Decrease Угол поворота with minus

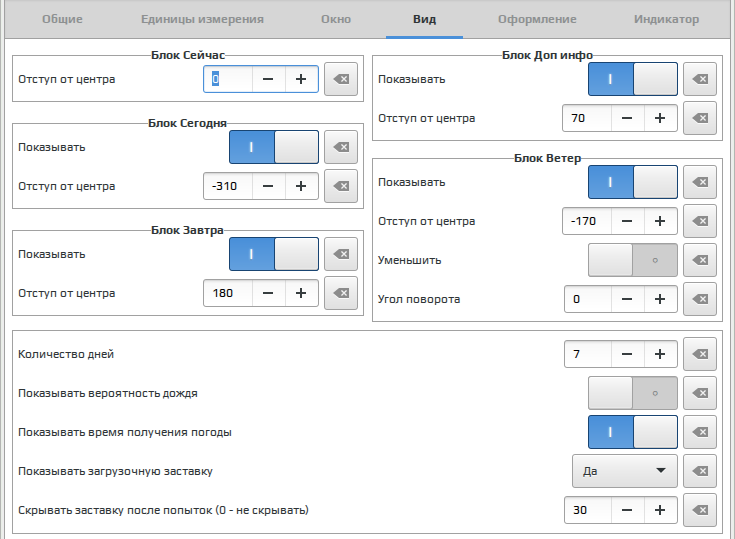627,299
